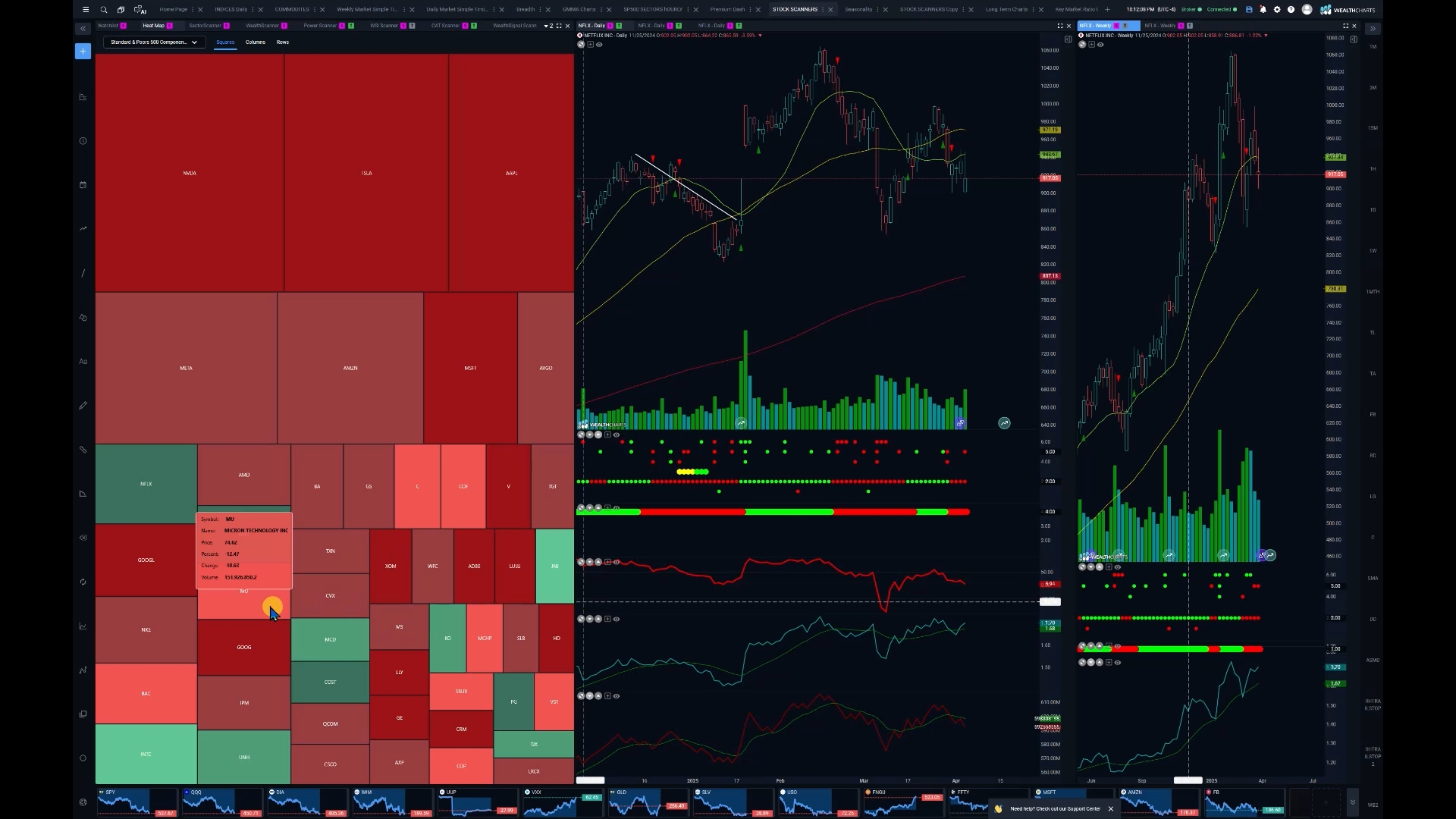The image size is (1456, 819).
Task: Launch the AI assistant tool
Action: [140, 10]
